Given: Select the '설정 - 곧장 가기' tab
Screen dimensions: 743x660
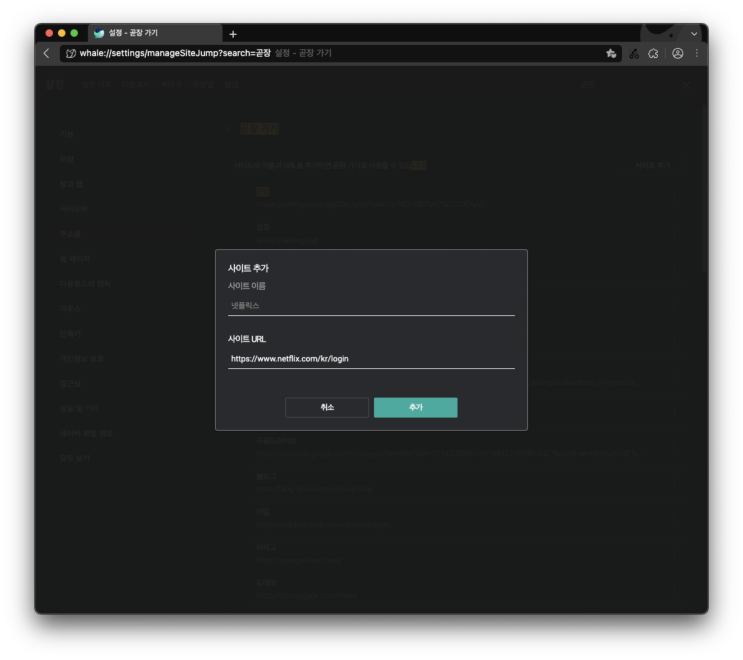Looking at the screenshot, I should click(155, 33).
